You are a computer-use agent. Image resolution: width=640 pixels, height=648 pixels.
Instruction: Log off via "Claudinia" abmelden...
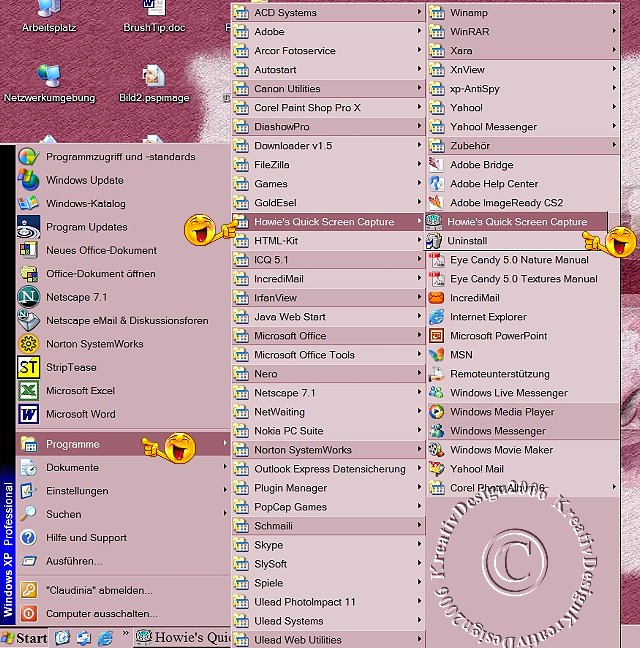123,590
